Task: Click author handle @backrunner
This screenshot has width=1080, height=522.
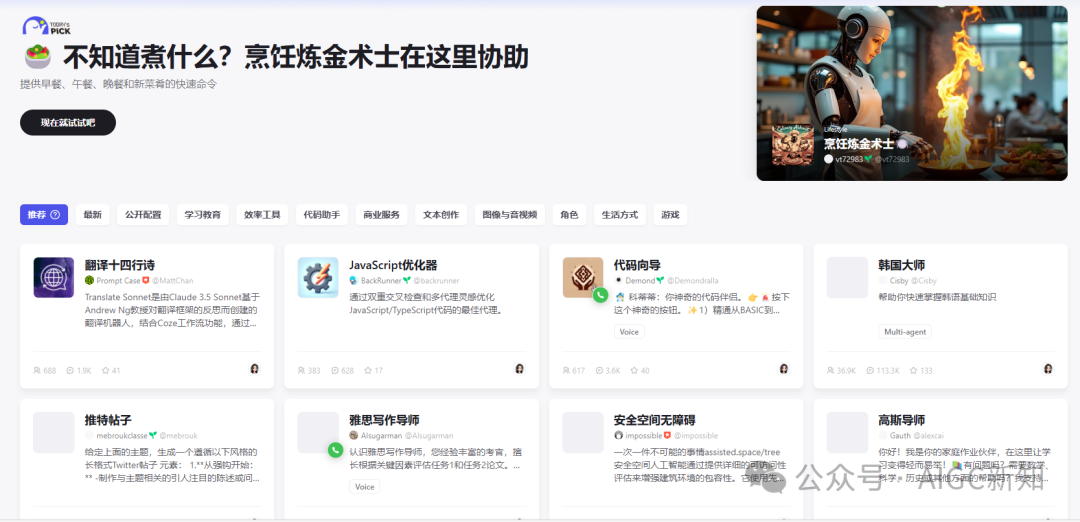Action: (436, 281)
